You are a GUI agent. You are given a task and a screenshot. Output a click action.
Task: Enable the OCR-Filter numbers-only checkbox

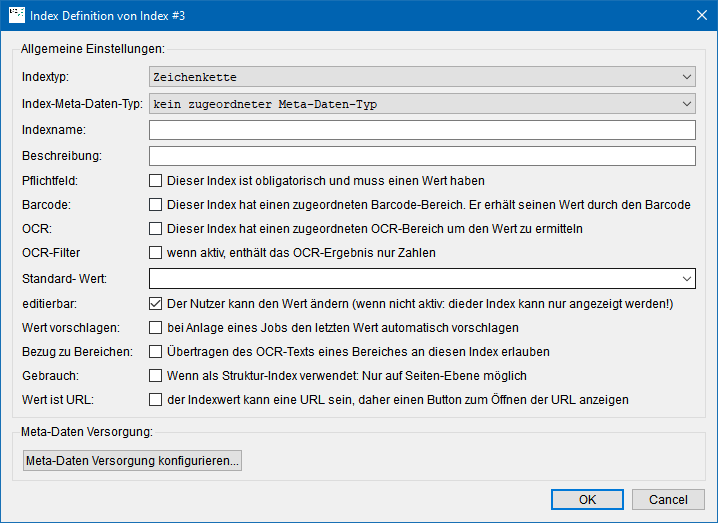click(x=156, y=252)
